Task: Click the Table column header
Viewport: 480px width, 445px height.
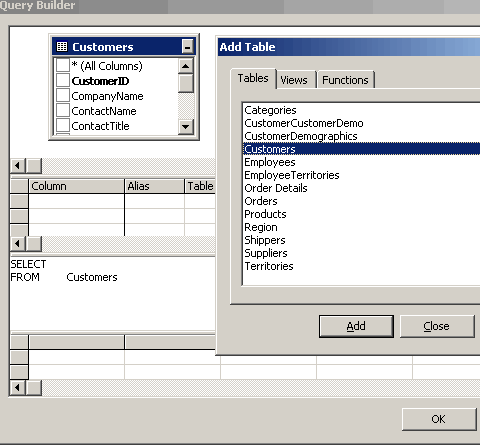Action: tap(200, 186)
